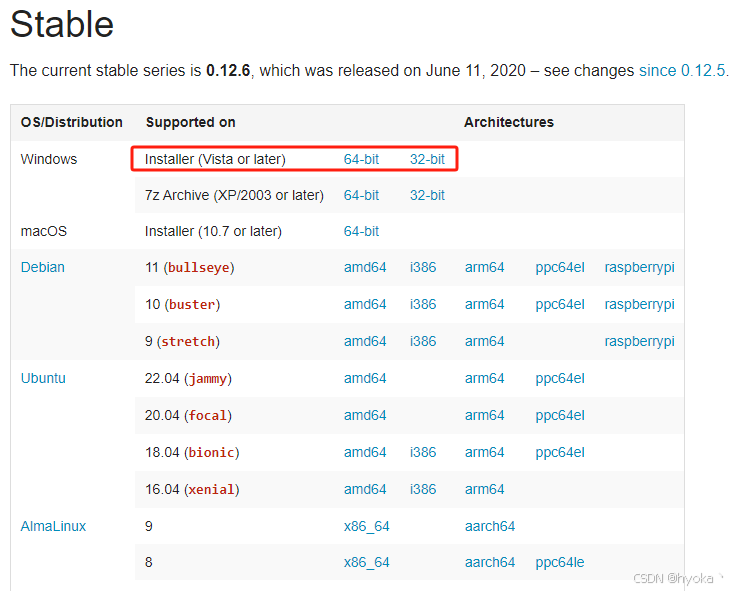Get Ubuntu 18.04 bionic arm64 package
The height and width of the screenshot is (591, 739).
(x=484, y=452)
